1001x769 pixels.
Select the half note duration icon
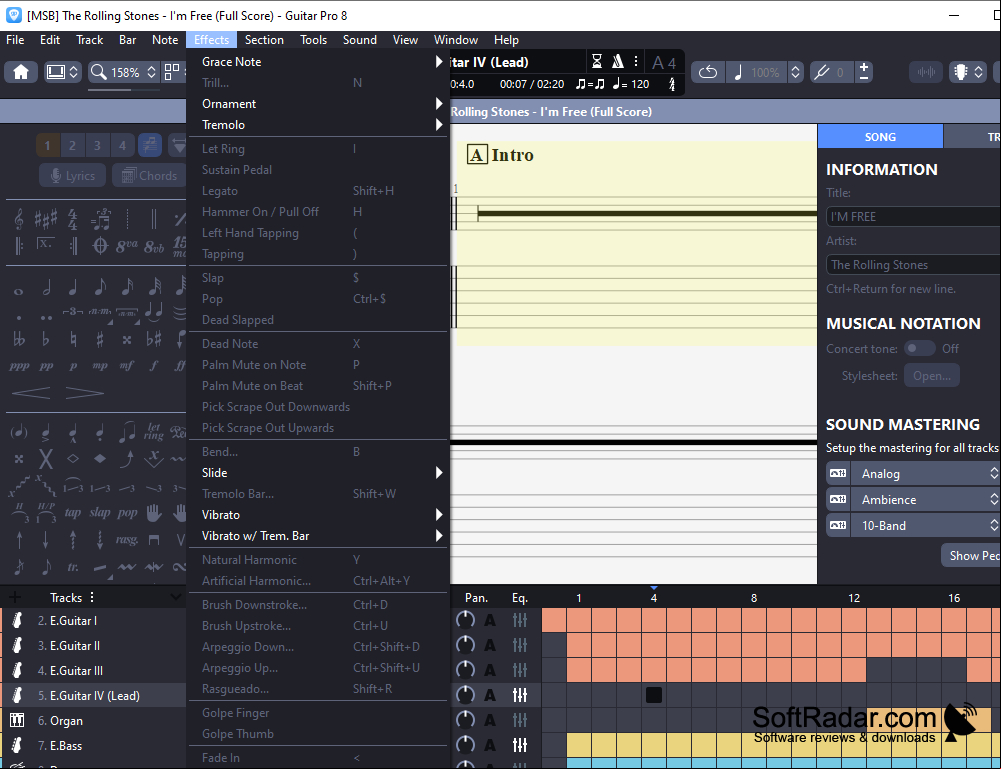pos(47,288)
